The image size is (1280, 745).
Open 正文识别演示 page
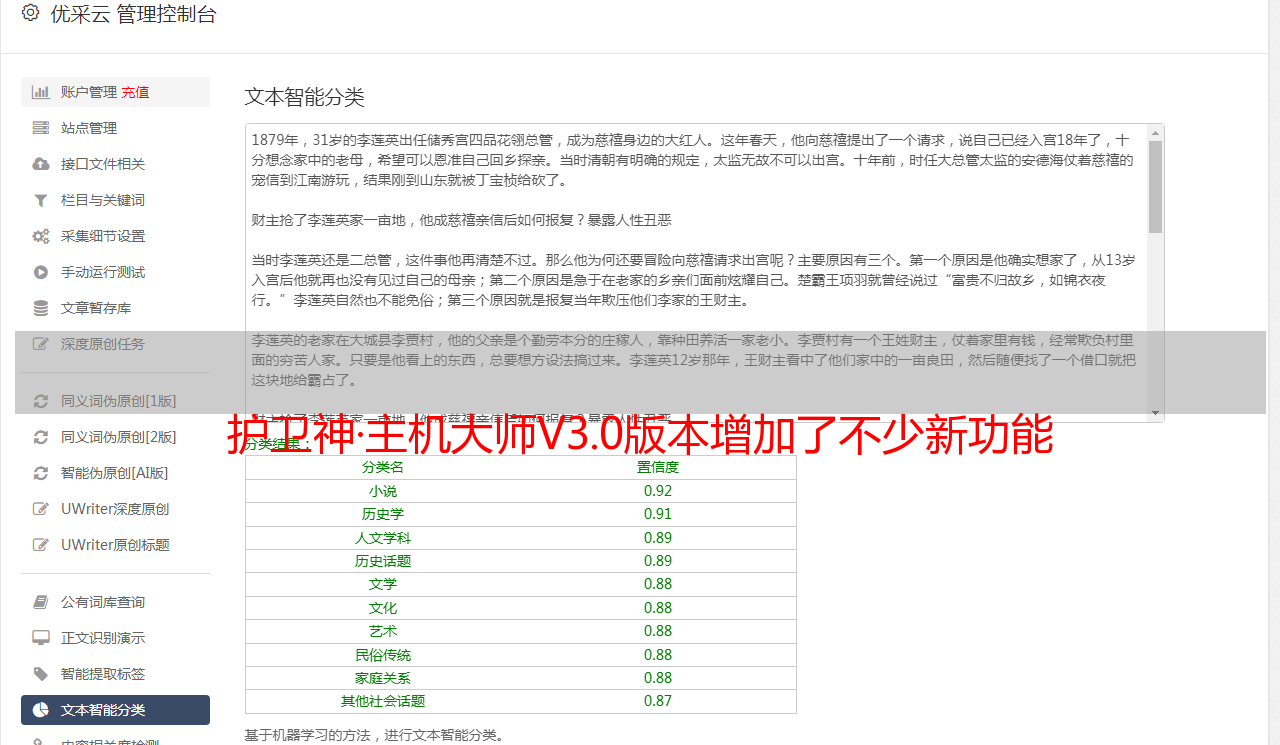[115, 638]
